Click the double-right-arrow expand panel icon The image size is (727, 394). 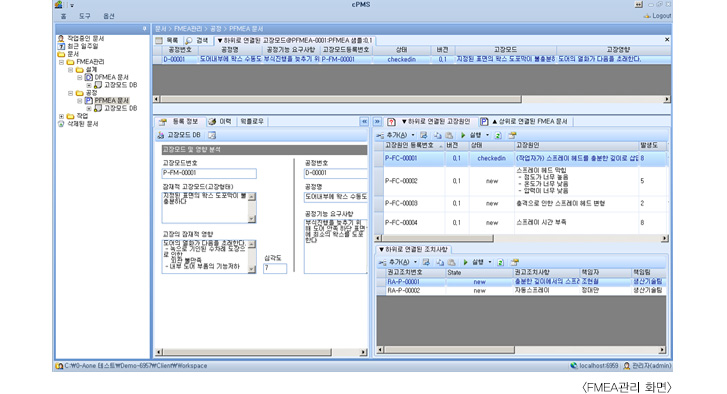[x=377, y=121]
